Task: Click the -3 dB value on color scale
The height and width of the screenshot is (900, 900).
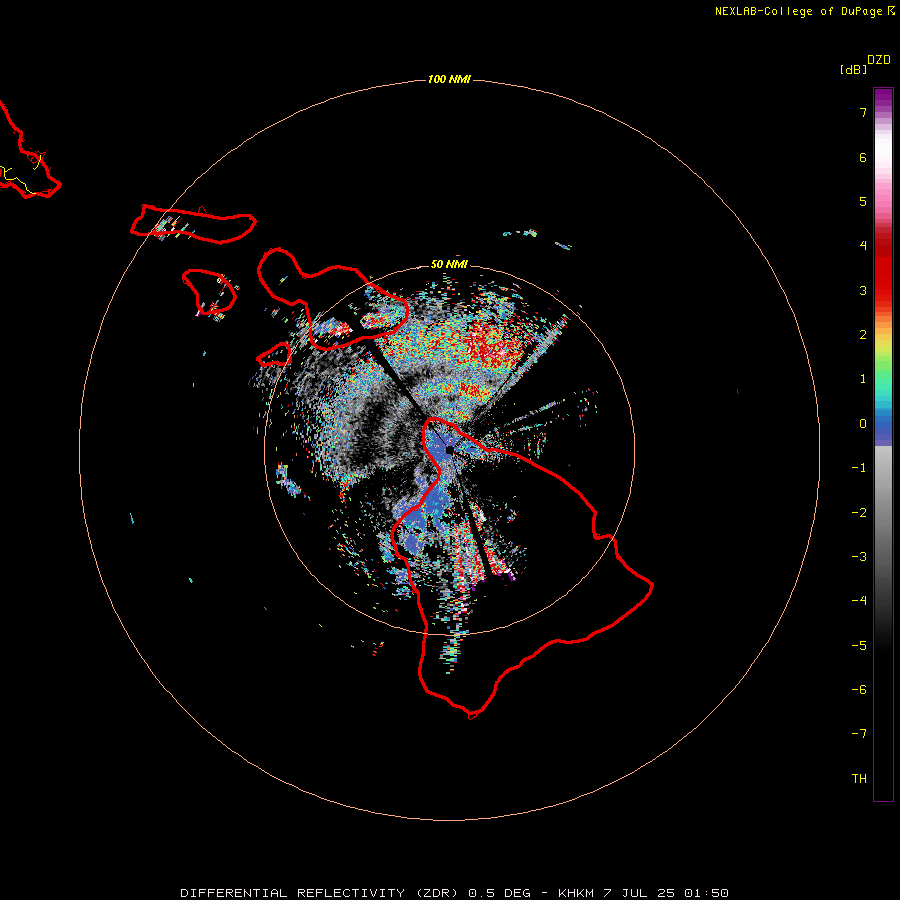Action: 859,557
